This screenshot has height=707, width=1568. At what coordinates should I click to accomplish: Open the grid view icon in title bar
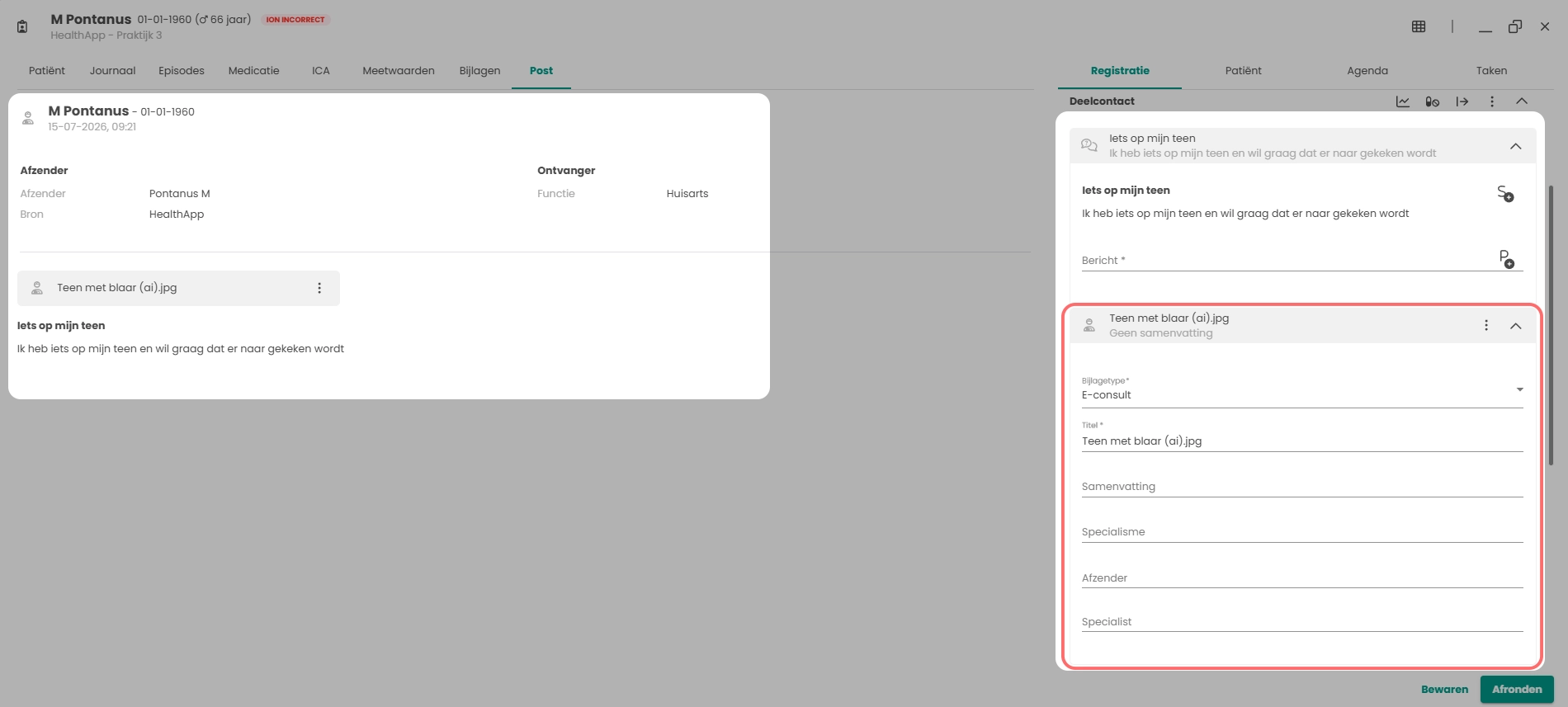1419,26
